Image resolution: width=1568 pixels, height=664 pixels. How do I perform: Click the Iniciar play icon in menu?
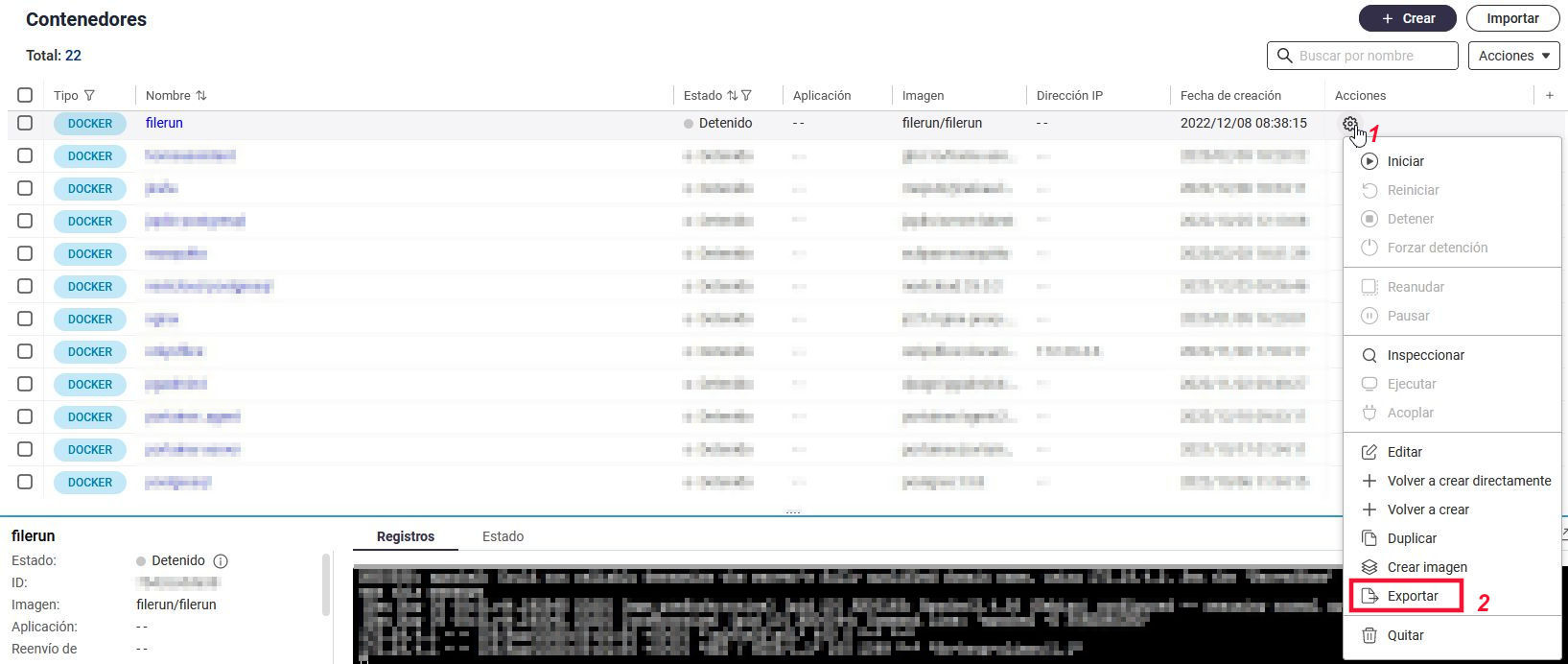(1369, 161)
